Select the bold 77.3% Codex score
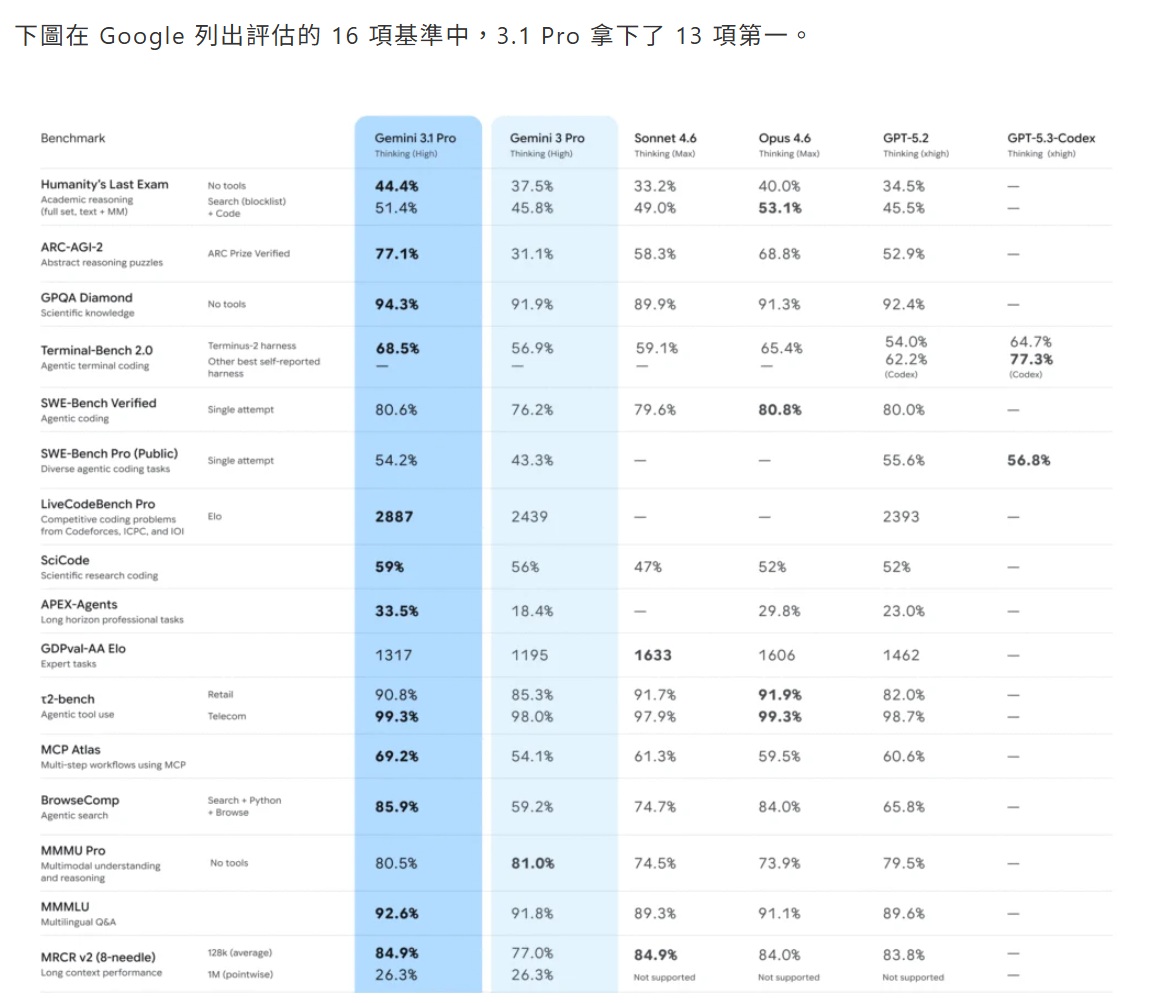 click(x=1031, y=359)
